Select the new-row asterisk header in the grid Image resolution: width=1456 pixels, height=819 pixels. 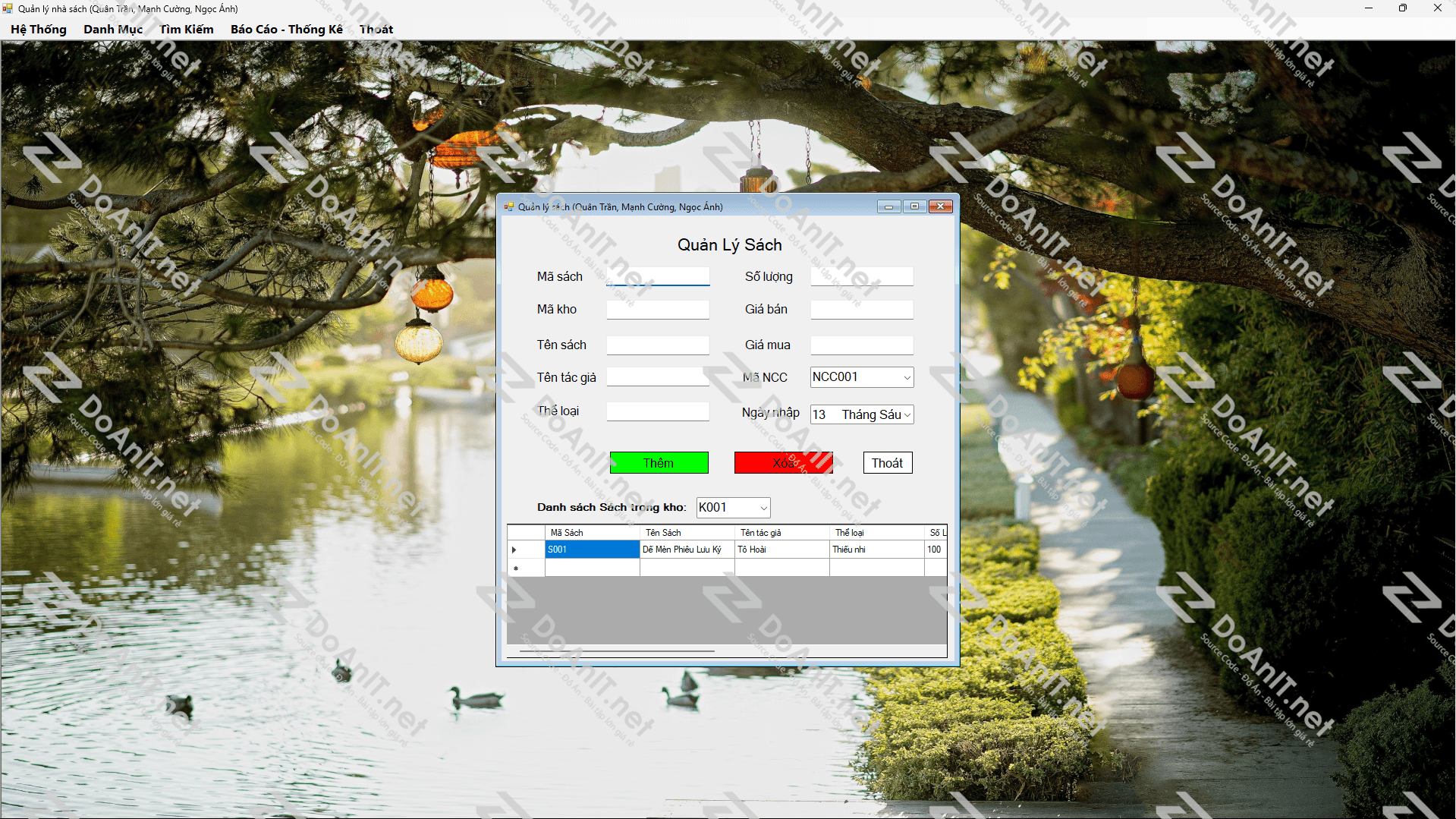[x=526, y=568]
